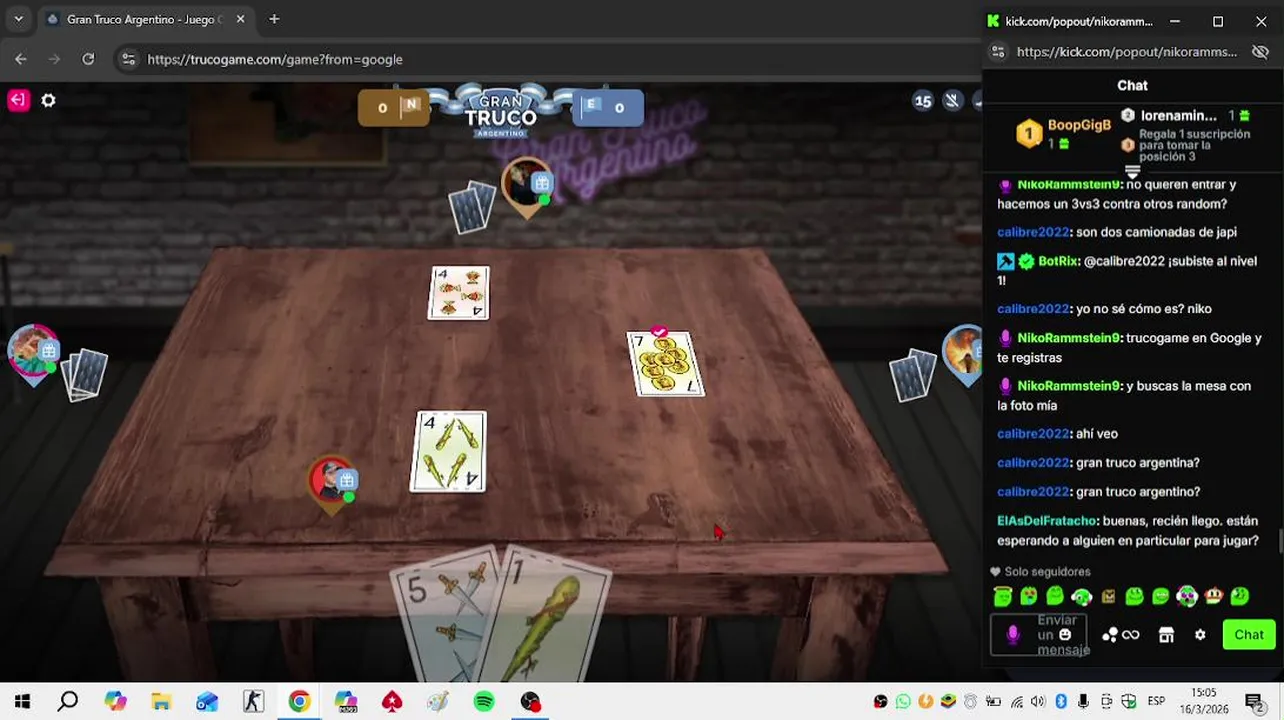Click BotRix username in chat
This screenshot has width=1284, height=720.
coord(1058,261)
